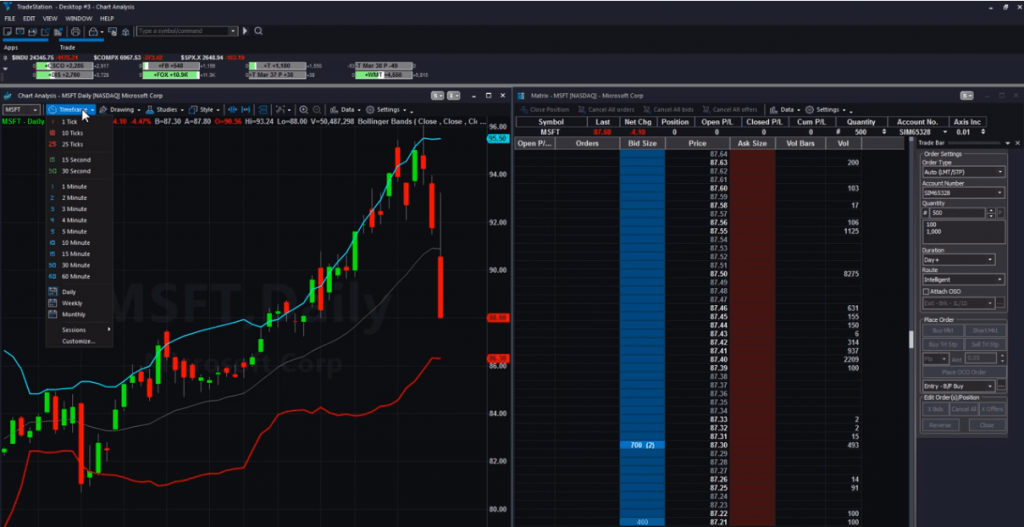This screenshot has height=527, width=1024.
Task: Open the Order Type dropdown Auto (LMT/STP)
Action: 963,172
